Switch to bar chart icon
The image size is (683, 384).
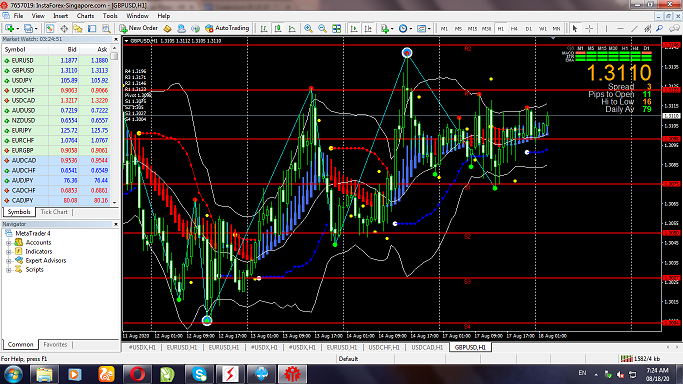[x=264, y=28]
